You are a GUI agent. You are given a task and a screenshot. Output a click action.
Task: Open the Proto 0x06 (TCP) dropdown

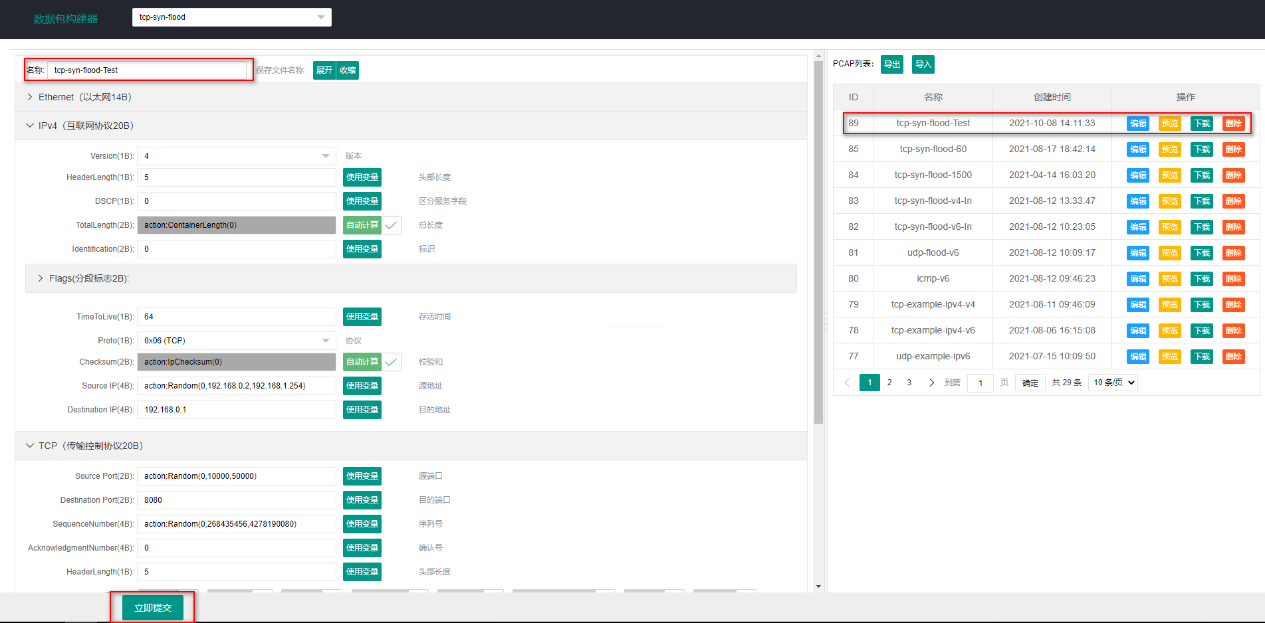[237, 340]
